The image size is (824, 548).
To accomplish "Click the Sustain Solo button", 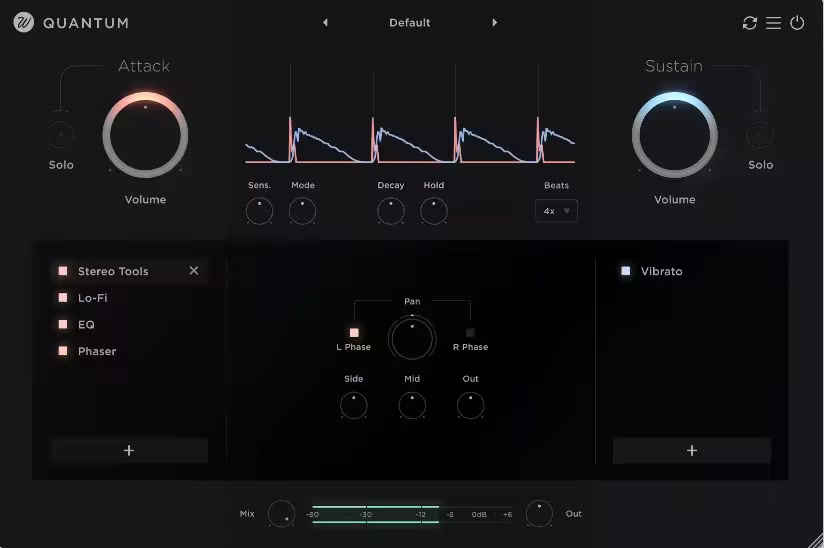I will pos(760,135).
